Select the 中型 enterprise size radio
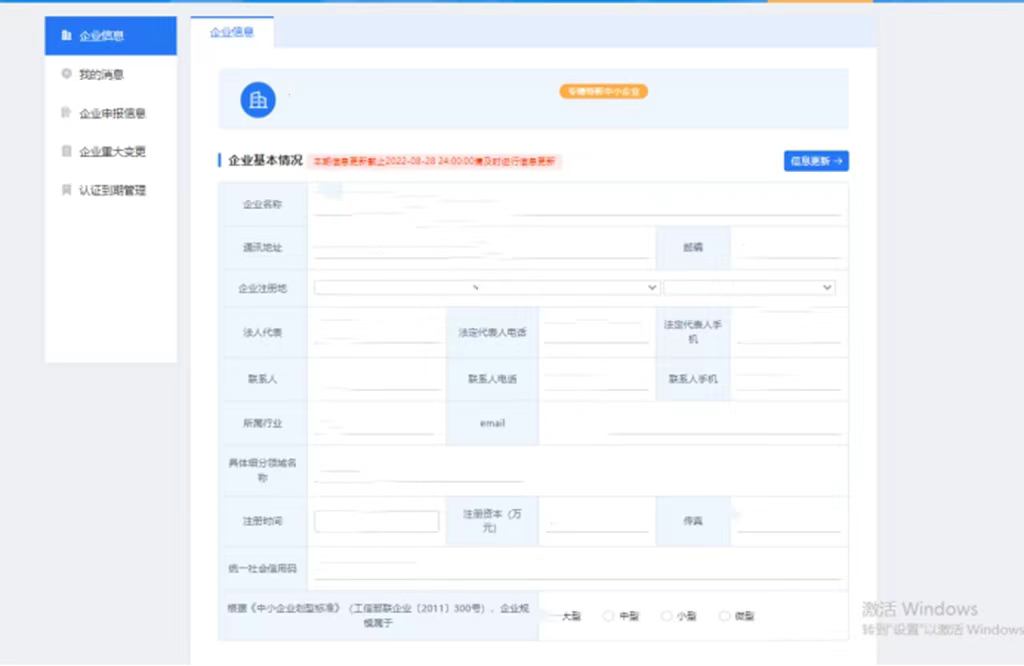The image size is (1024, 666). [x=608, y=617]
